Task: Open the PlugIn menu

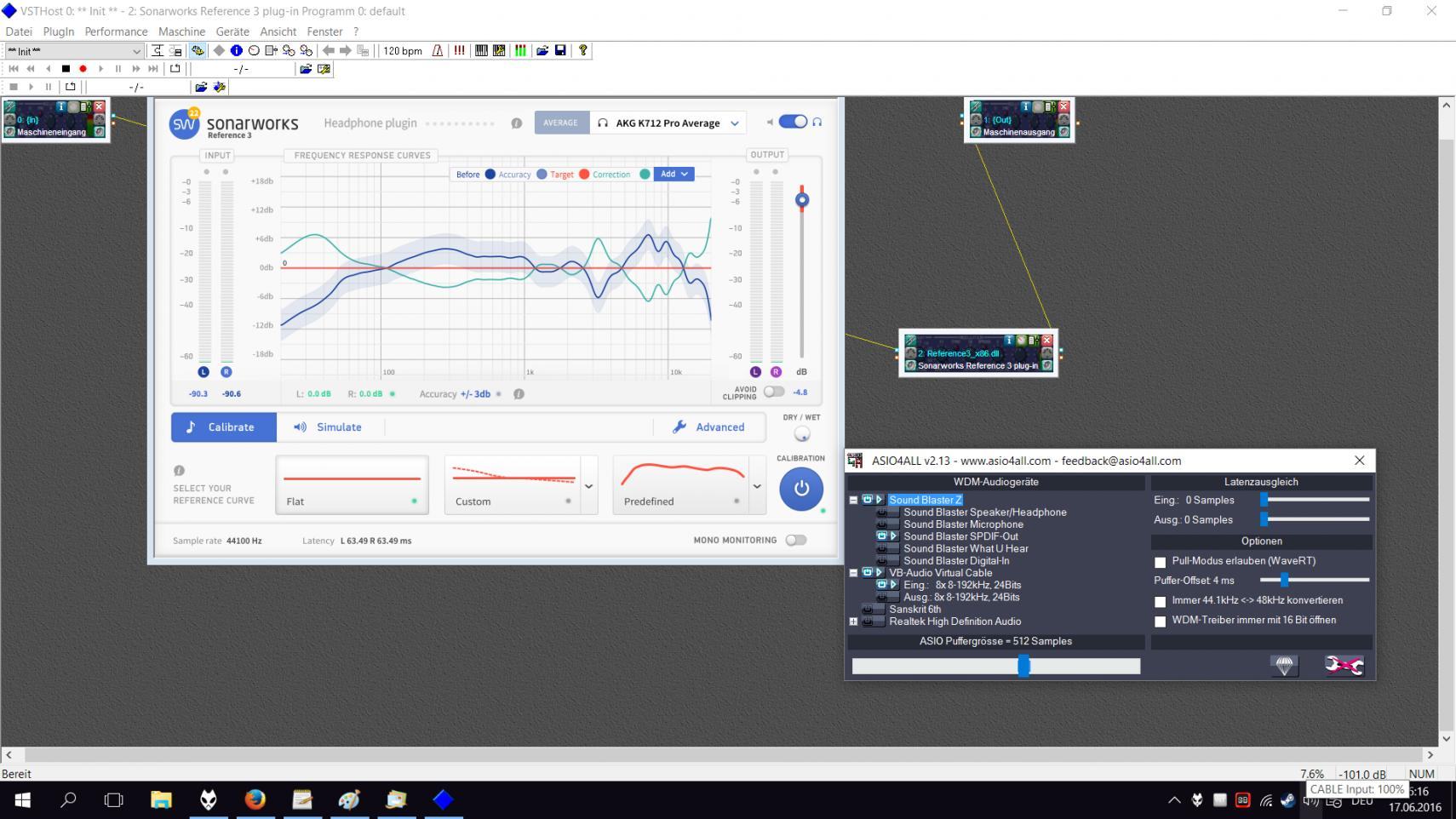Action: (59, 31)
